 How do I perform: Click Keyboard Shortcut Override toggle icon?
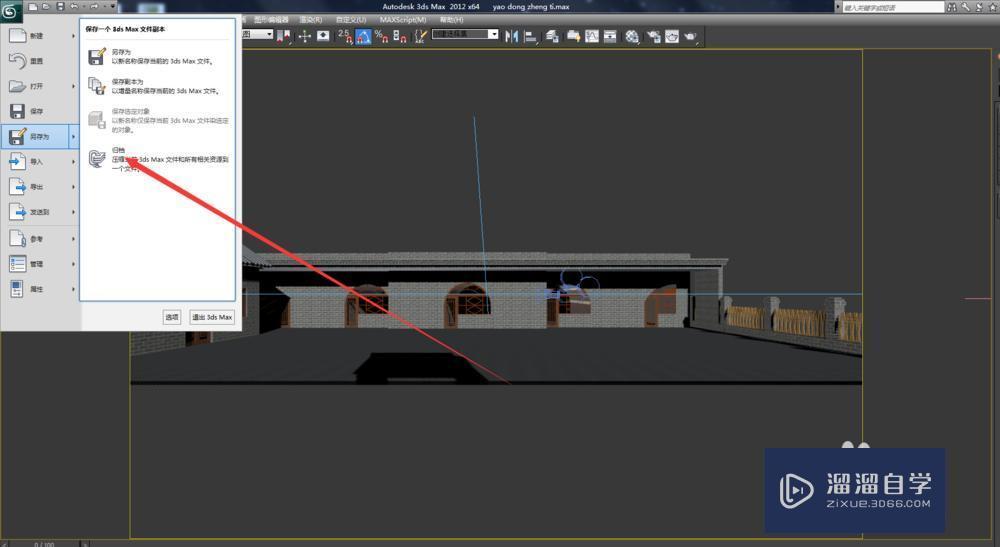[323, 36]
